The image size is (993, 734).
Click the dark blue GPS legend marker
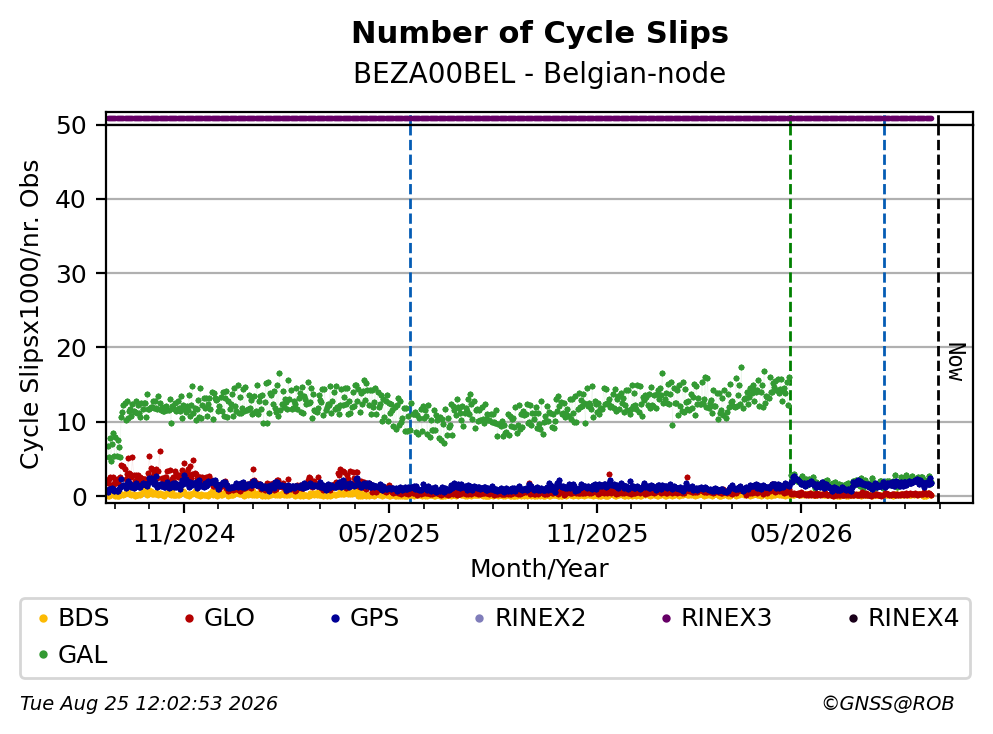pos(336,618)
